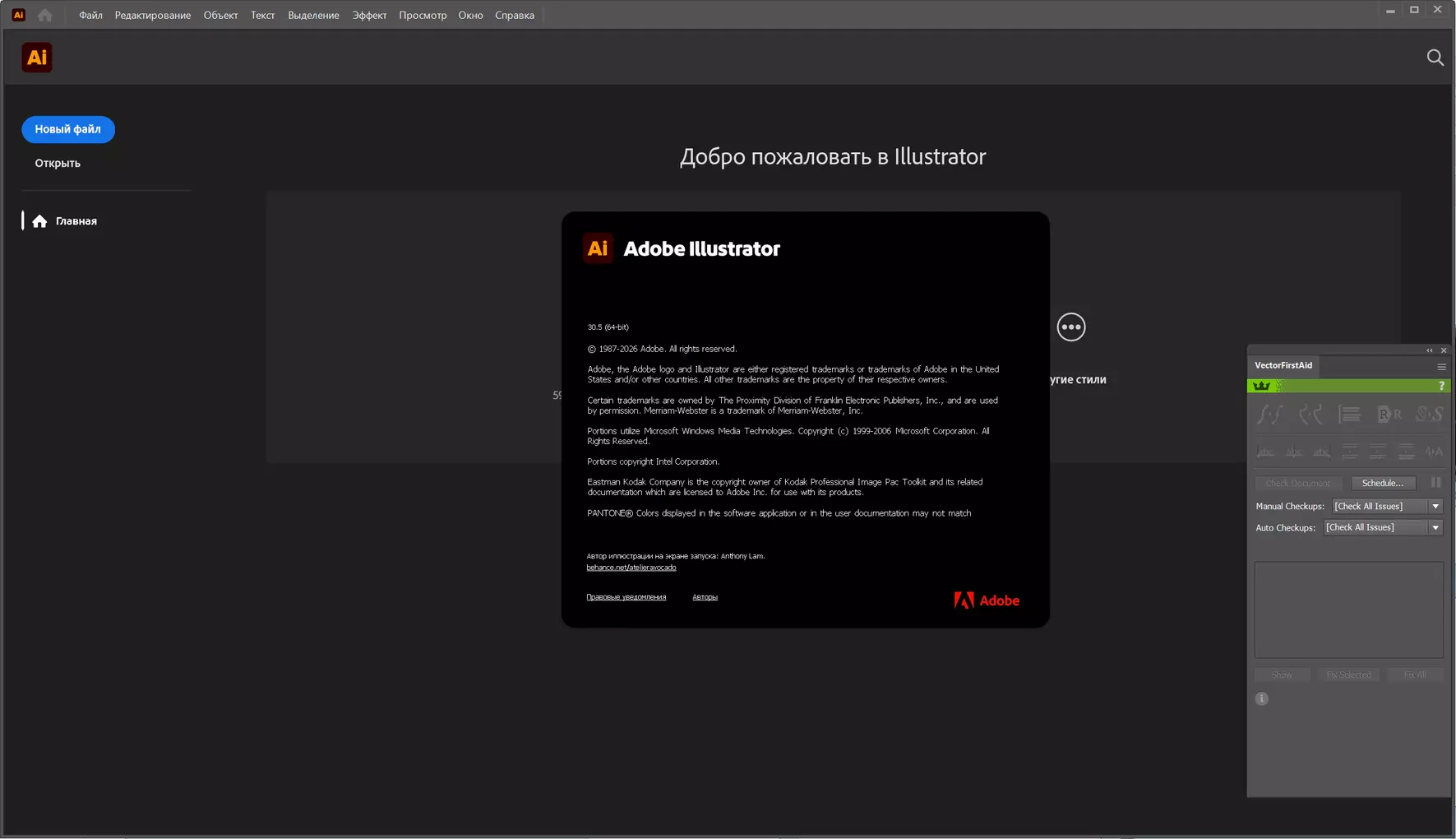
Task: Click the Schedule... button
Action: [x=1383, y=483]
